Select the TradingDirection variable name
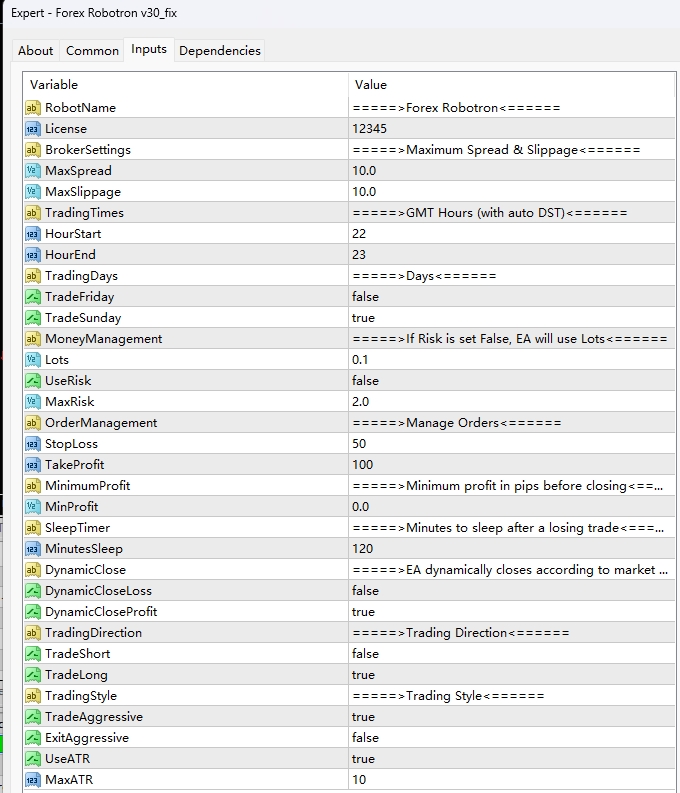The width and height of the screenshot is (680, 793). (94, 633)
